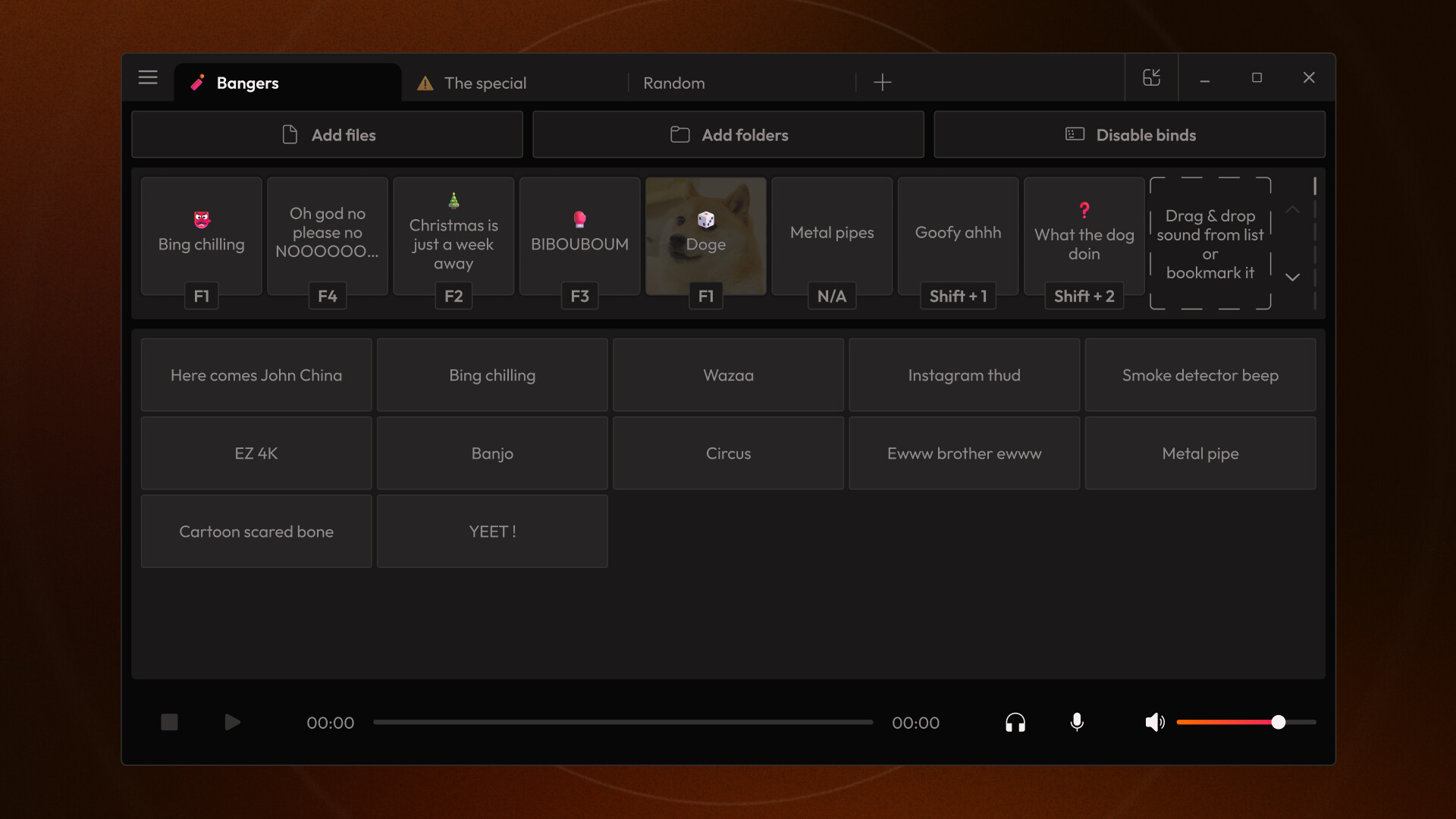Click the warning icon on The special tab
1456x819 pixels.
pyautogui.click(x=425, y=83)
